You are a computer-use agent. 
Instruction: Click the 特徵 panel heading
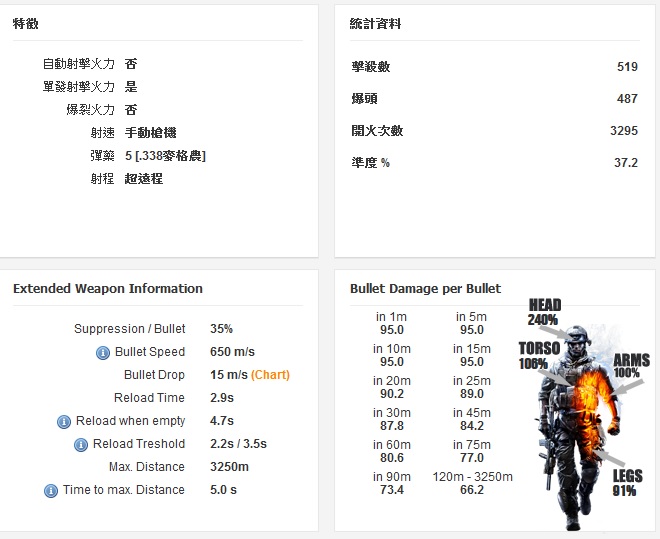pyautogui.click(x=26, y=23)
